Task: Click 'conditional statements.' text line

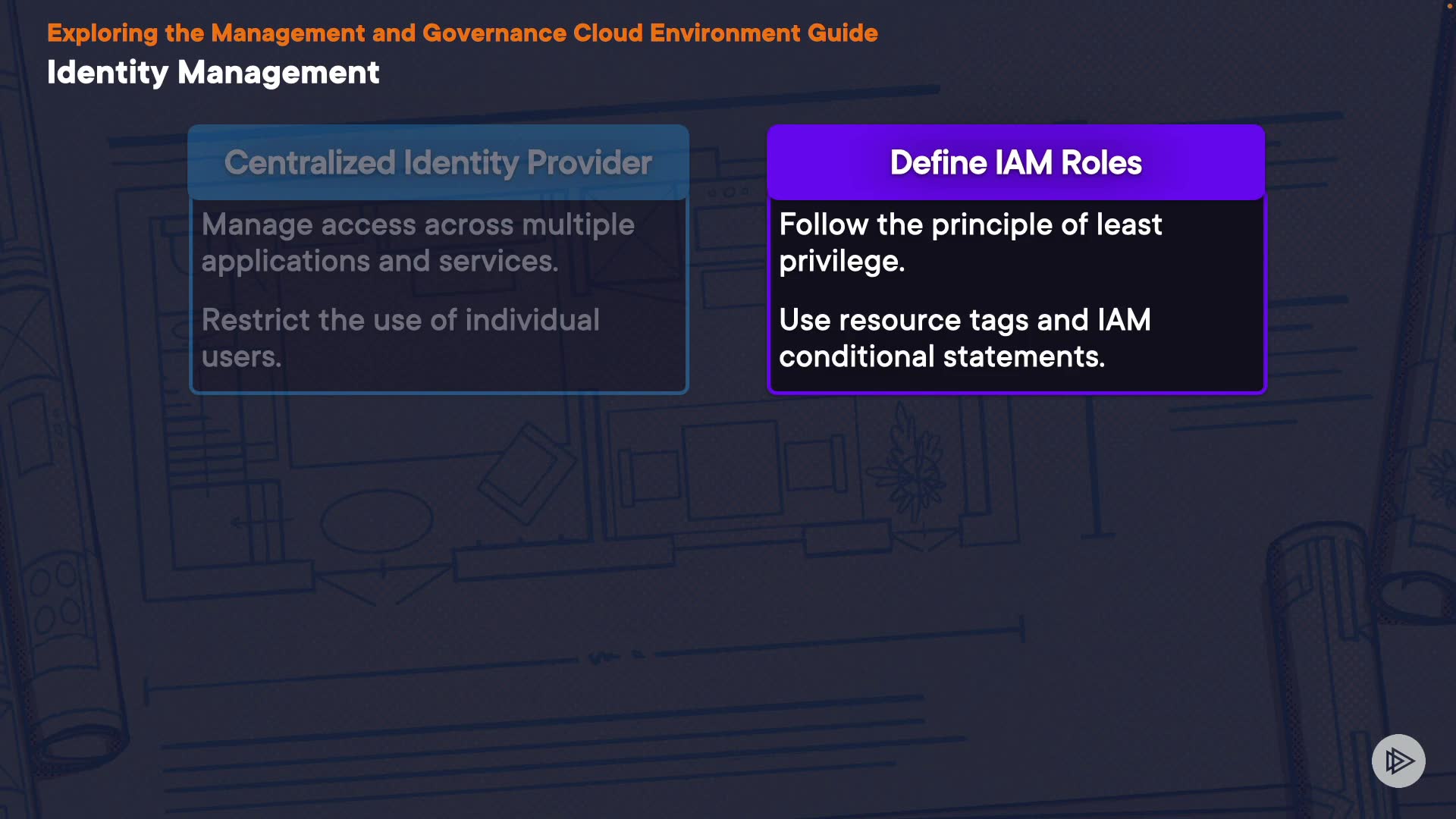Action: coord(942,356)
